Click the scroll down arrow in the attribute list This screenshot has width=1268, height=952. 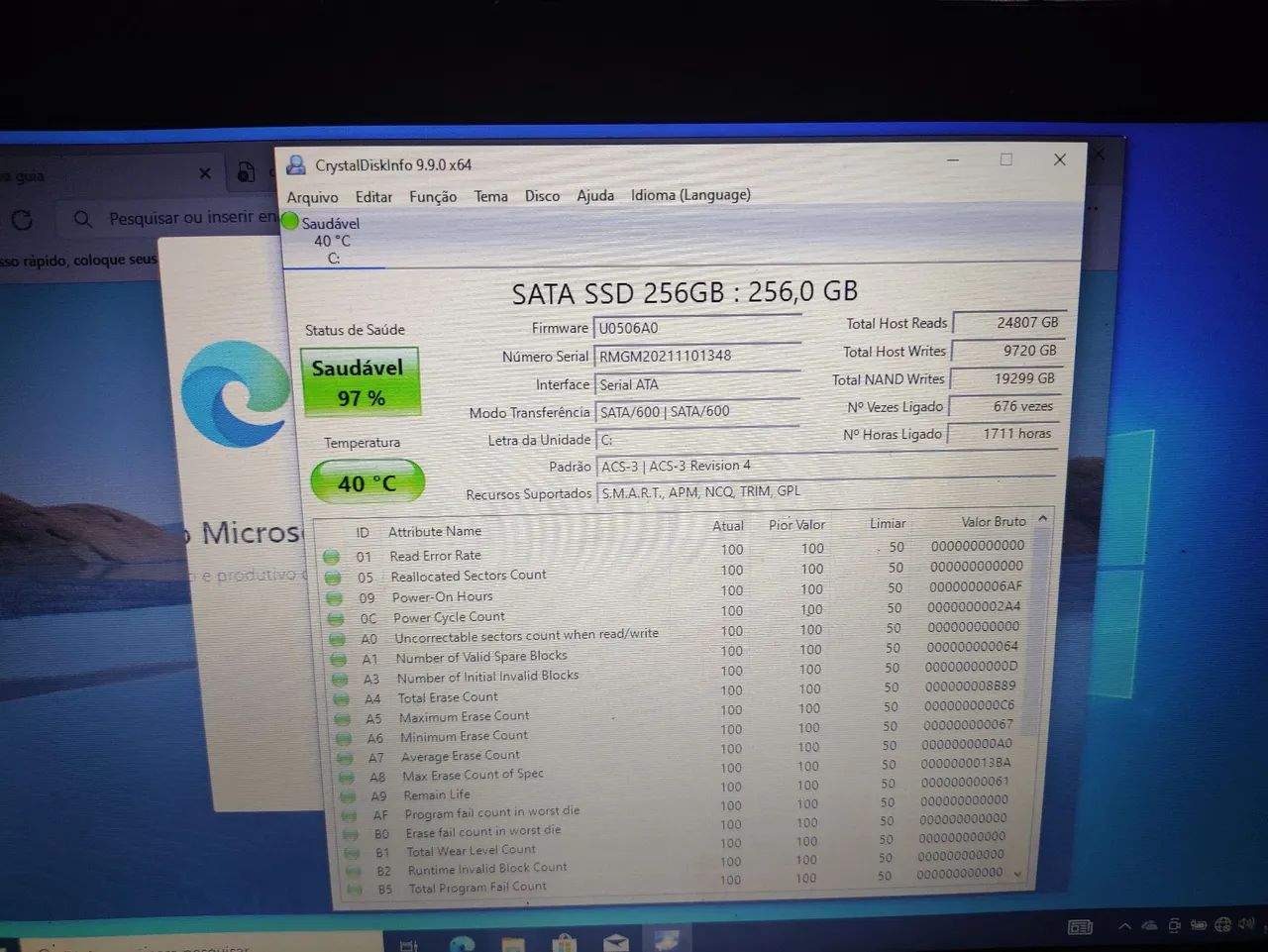click(1017, 874)
